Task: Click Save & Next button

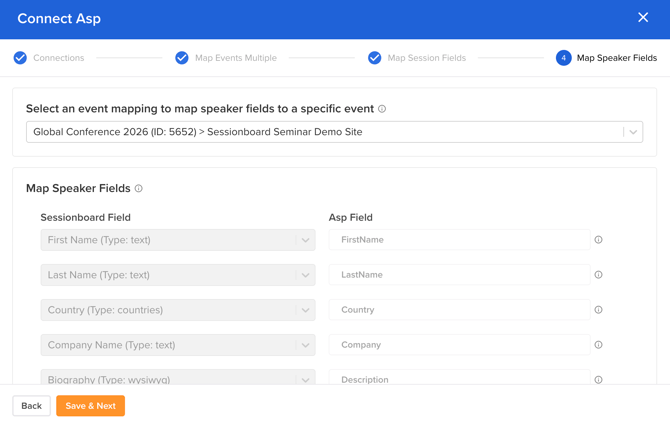Action: (90, 406)
